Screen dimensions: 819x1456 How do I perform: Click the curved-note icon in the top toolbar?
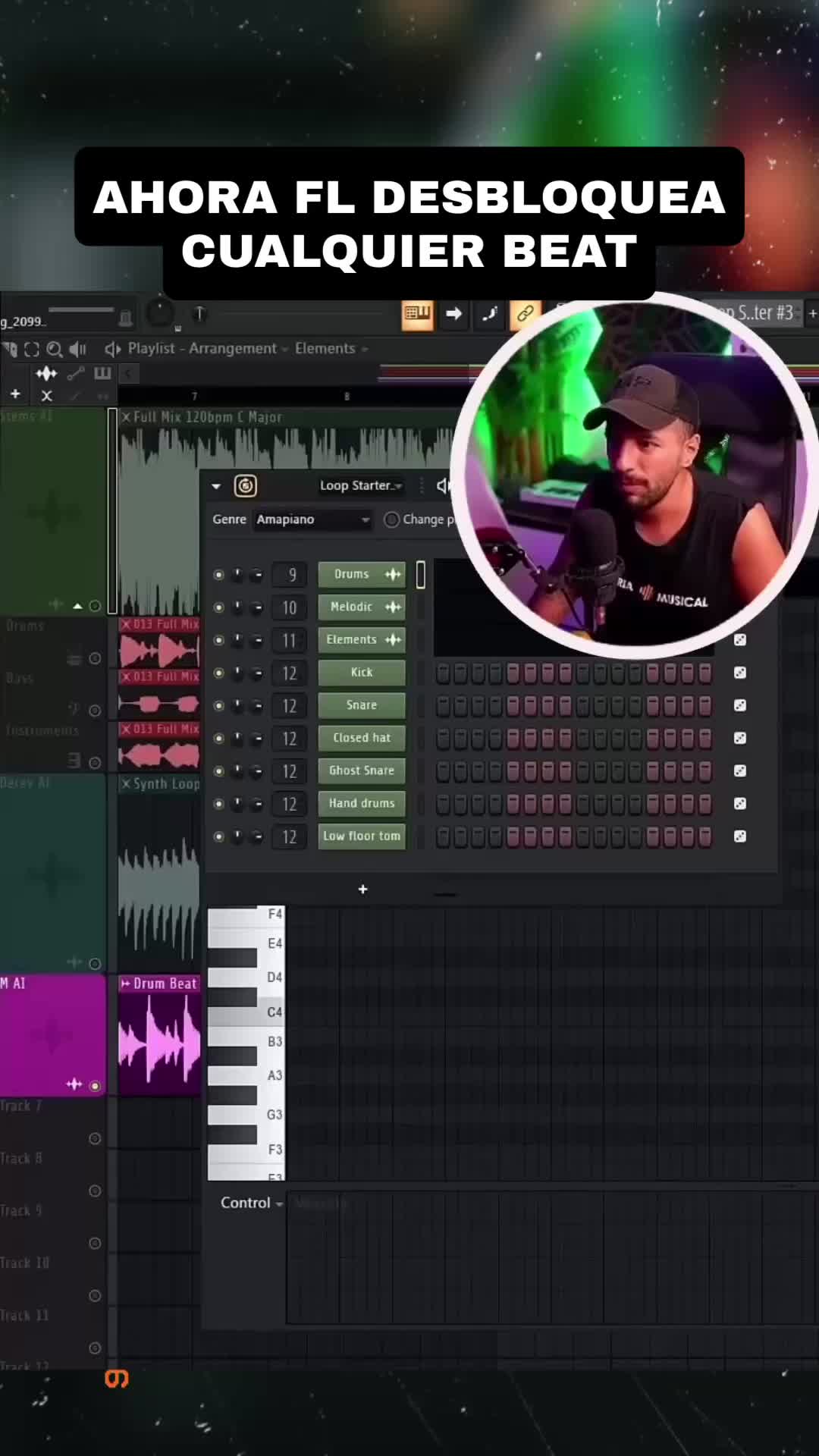point(489,314)
